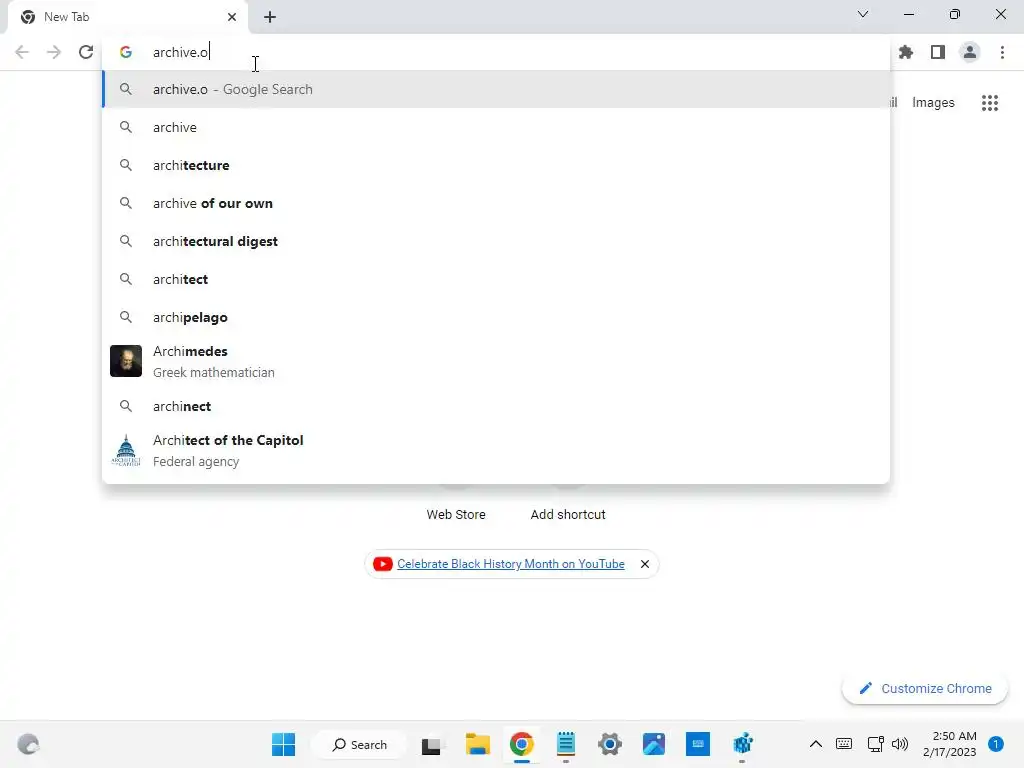Open the Windows Start menu
This screenshot has width=1024, height=768.
tap(283, 744)
